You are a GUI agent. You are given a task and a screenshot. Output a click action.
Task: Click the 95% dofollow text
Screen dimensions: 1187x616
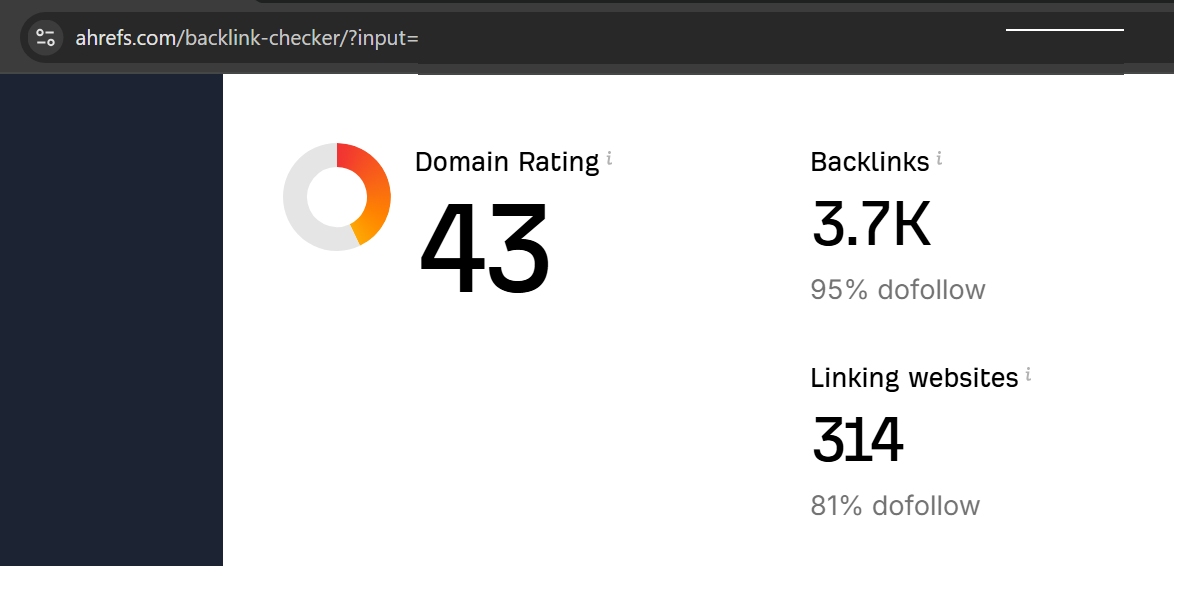(x=898, y=290)
